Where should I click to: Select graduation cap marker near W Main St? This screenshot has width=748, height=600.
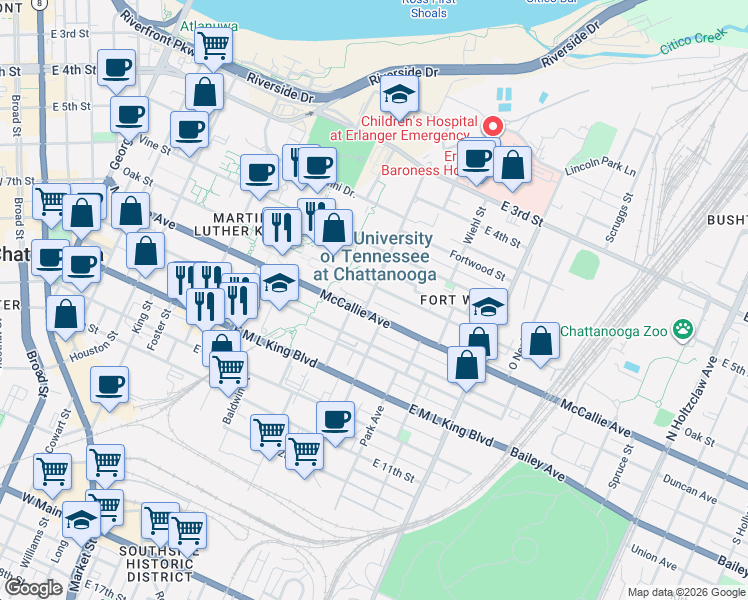pyautogui.click(x=82, y=521)
